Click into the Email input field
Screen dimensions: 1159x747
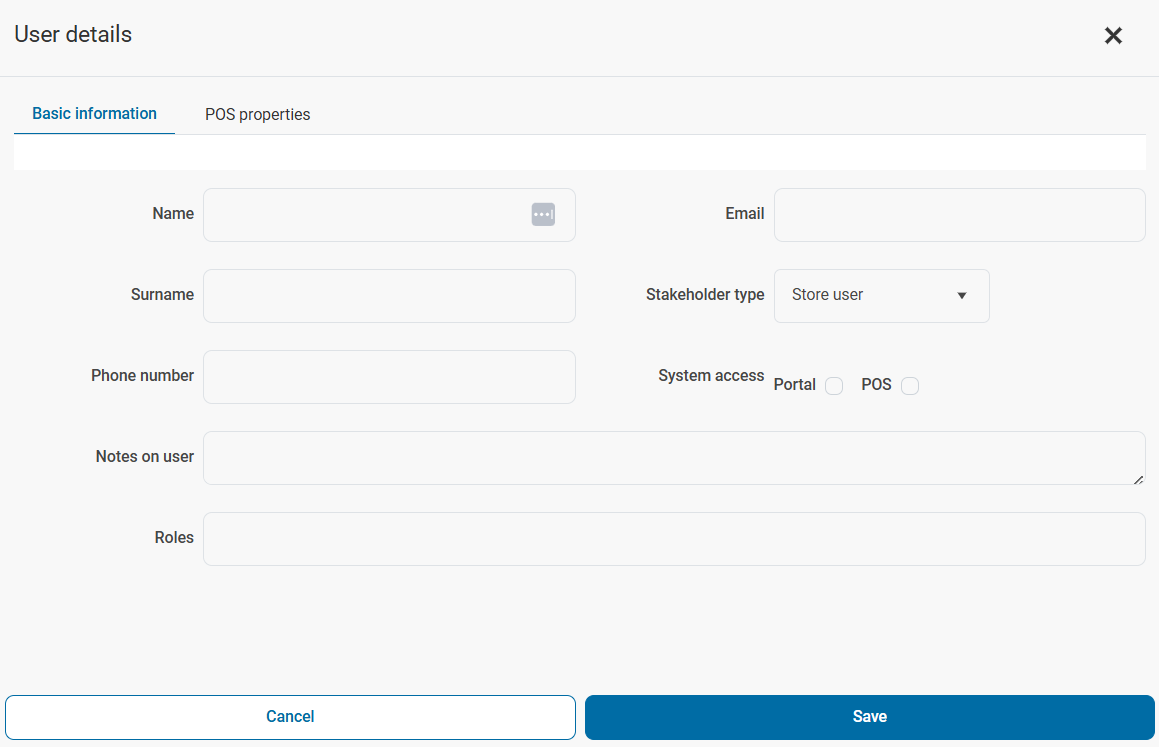959,215
